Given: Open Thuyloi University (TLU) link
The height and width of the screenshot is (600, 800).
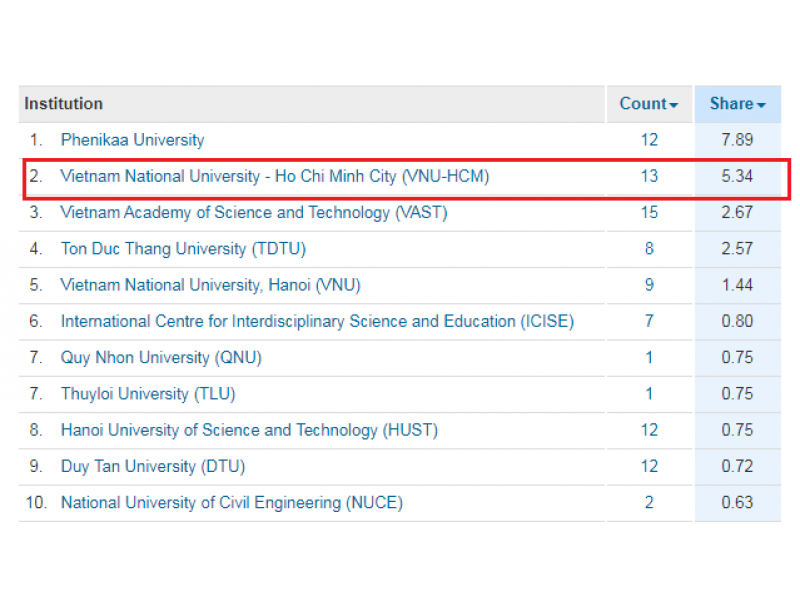Looking at the screenshot, I should click(148, 394).
